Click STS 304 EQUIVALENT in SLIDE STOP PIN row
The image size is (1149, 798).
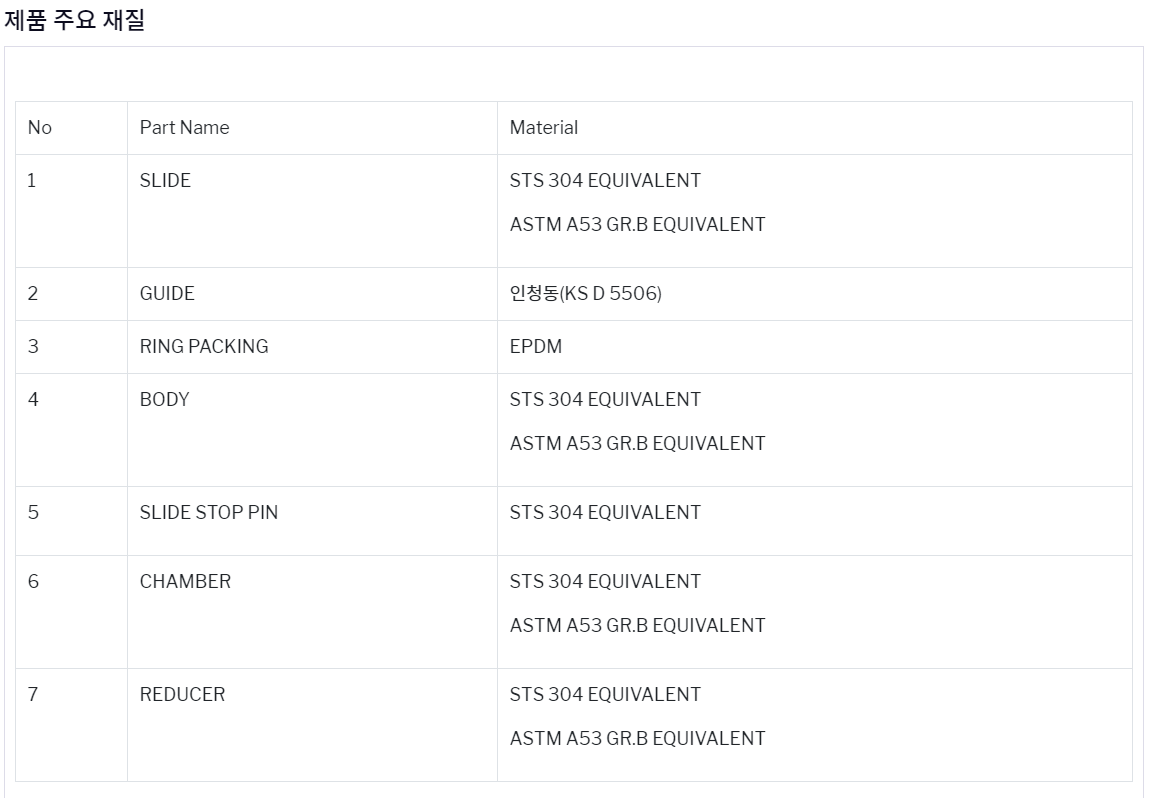[x=605, y=512]
